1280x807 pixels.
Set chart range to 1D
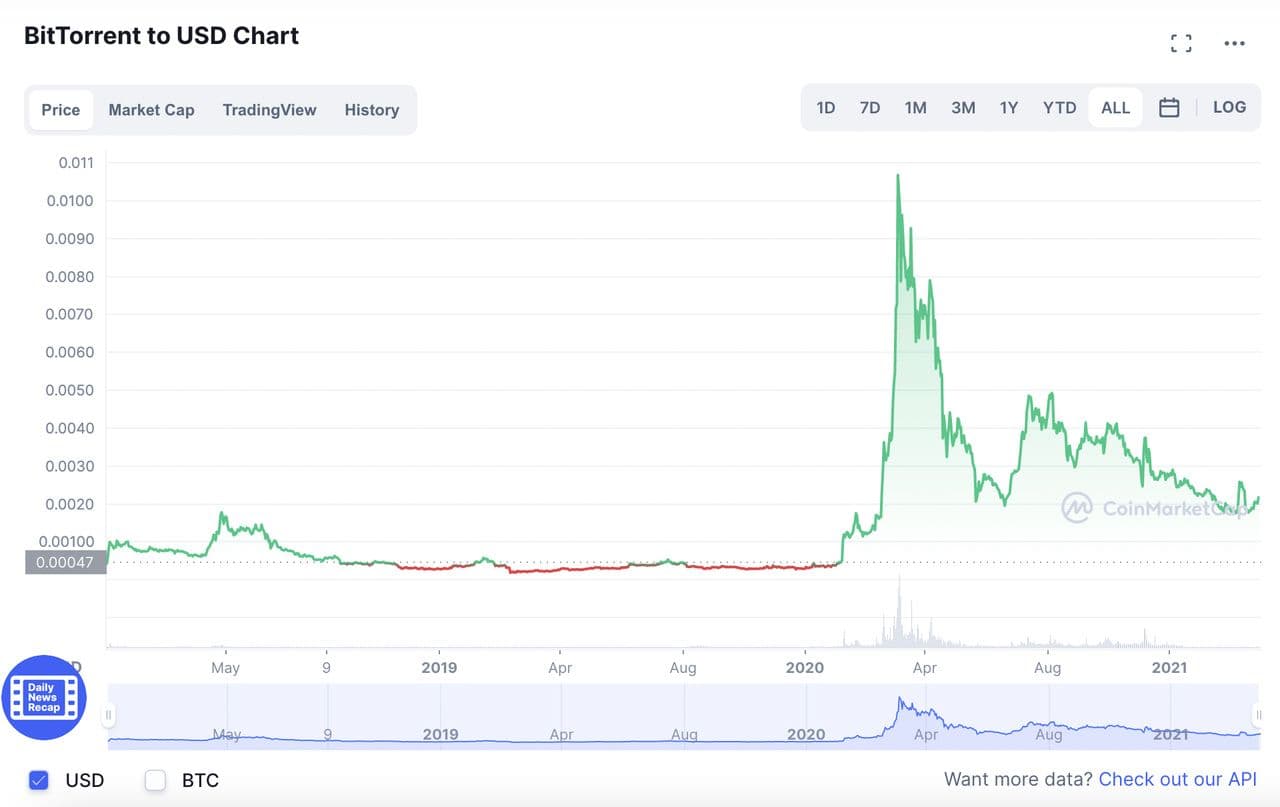tap(825, 108)
